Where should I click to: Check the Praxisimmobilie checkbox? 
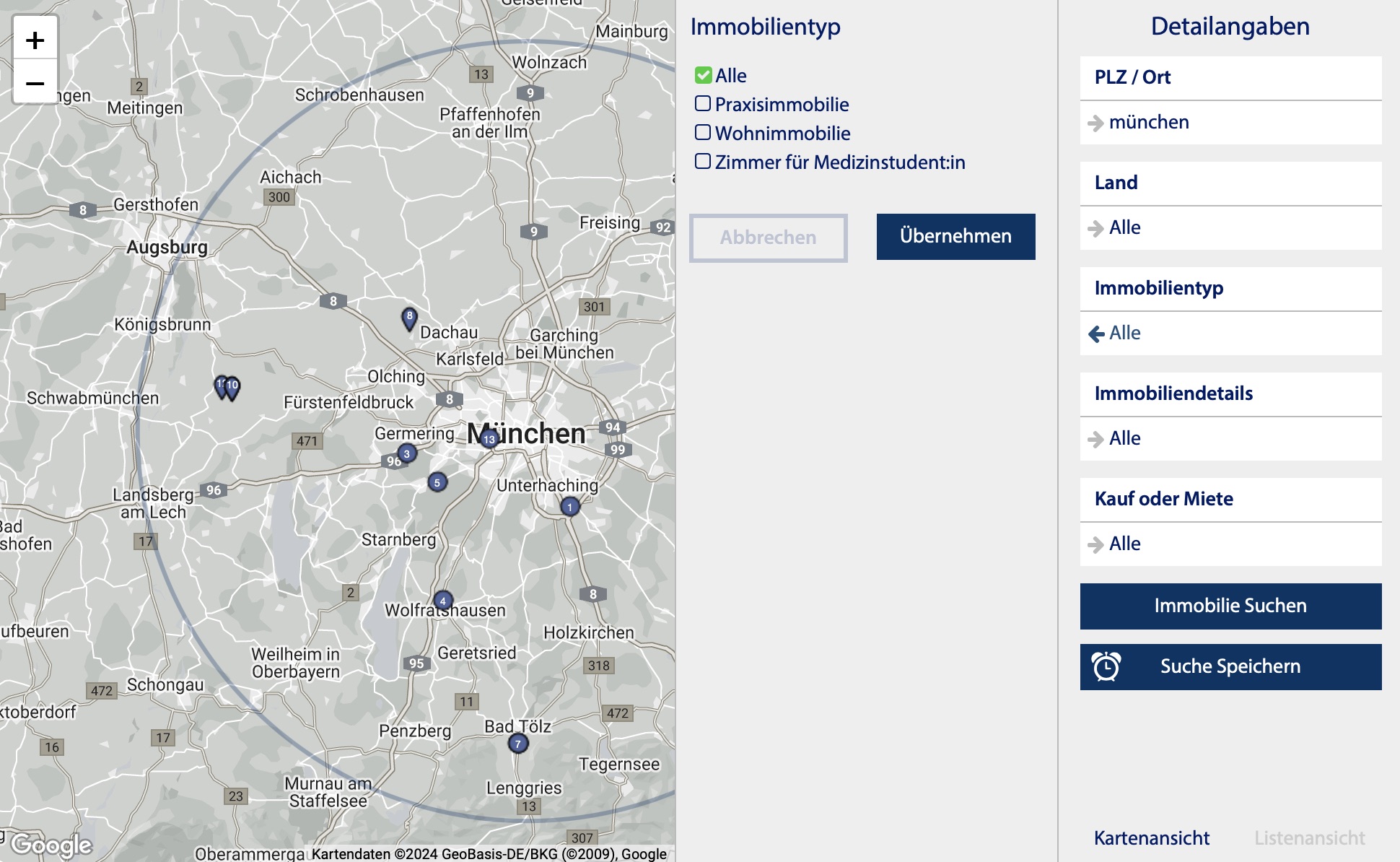pos(703,104)
